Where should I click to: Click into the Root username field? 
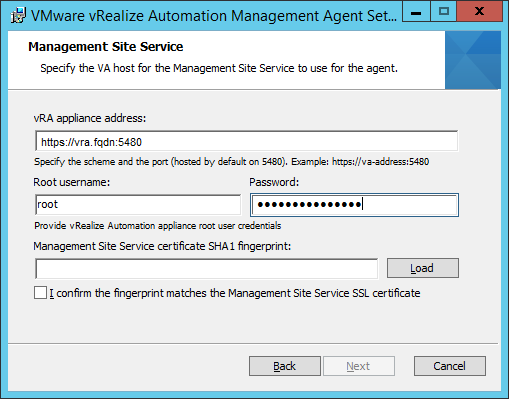click(x=138, y=205)
